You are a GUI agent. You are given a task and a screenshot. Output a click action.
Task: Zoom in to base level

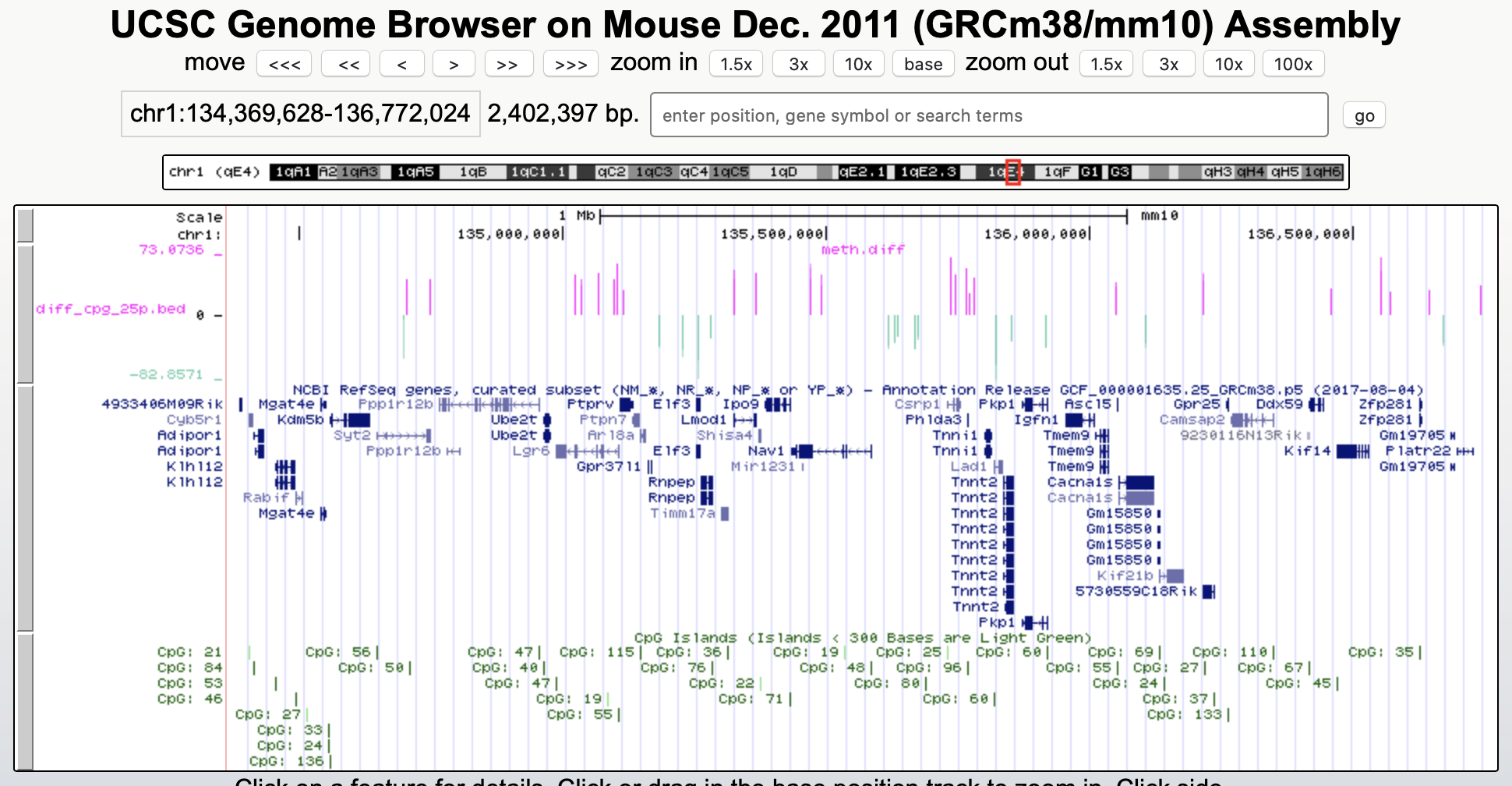pyautogui.click(x=924, y=64)
